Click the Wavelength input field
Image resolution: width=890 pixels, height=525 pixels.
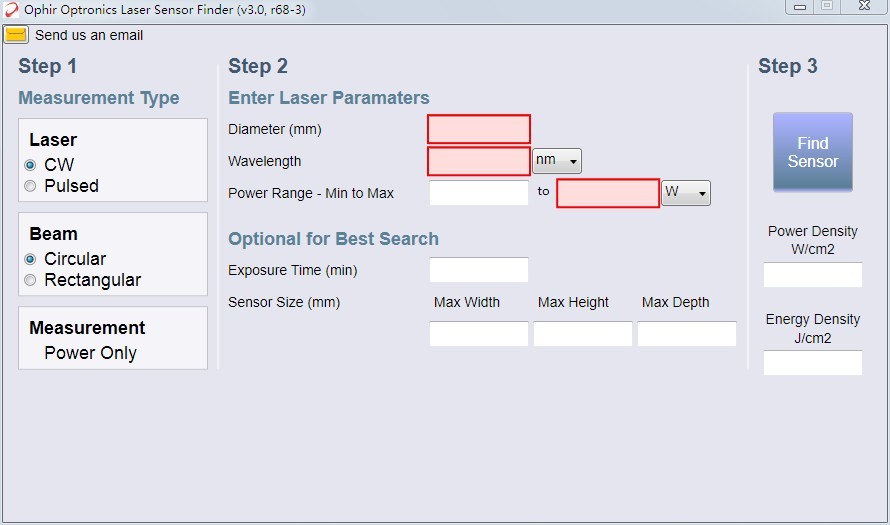tap(479, 161)
